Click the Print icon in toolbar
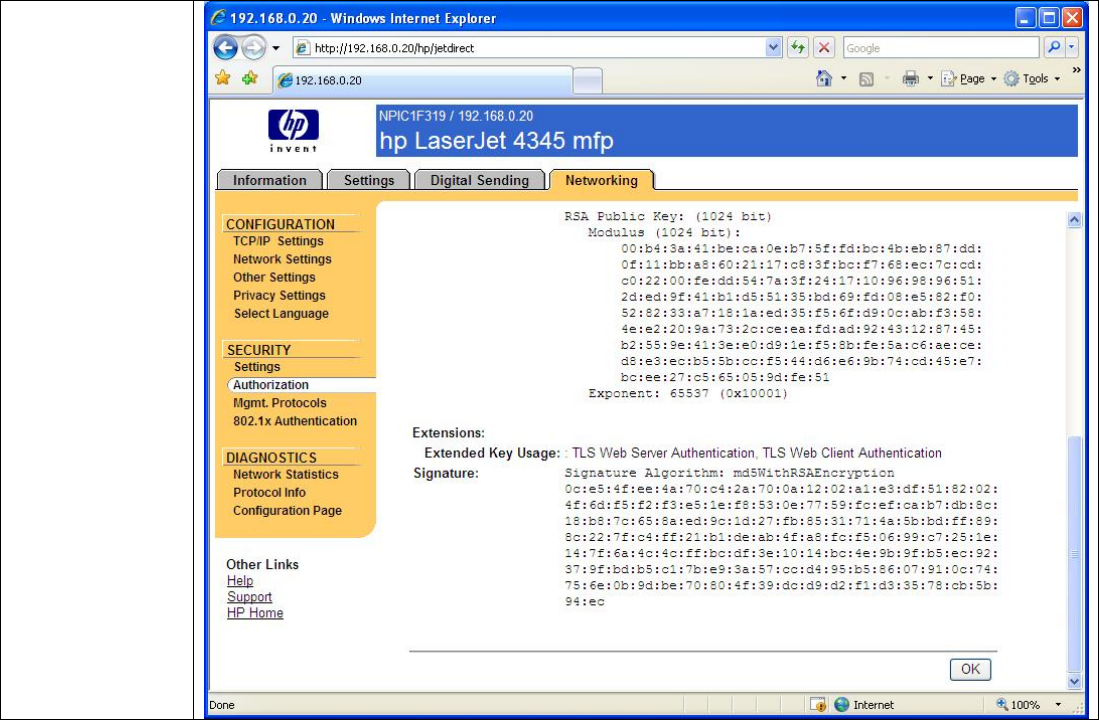 point(910,79)
